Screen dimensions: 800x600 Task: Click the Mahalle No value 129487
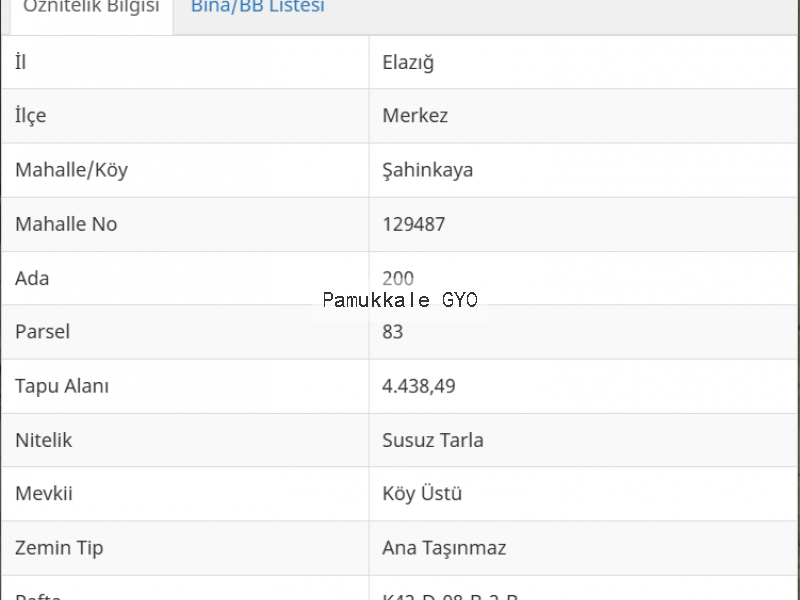click(x=414, y=224)
